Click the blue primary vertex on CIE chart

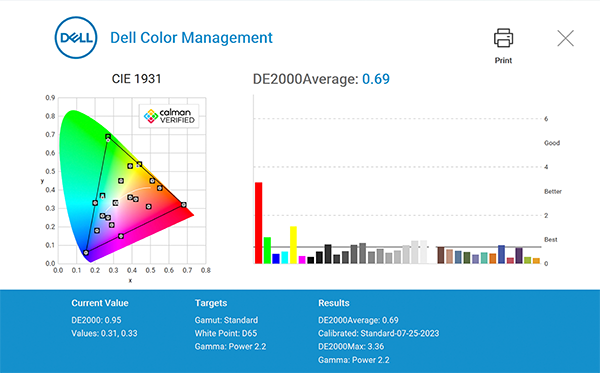pos(86,253)
